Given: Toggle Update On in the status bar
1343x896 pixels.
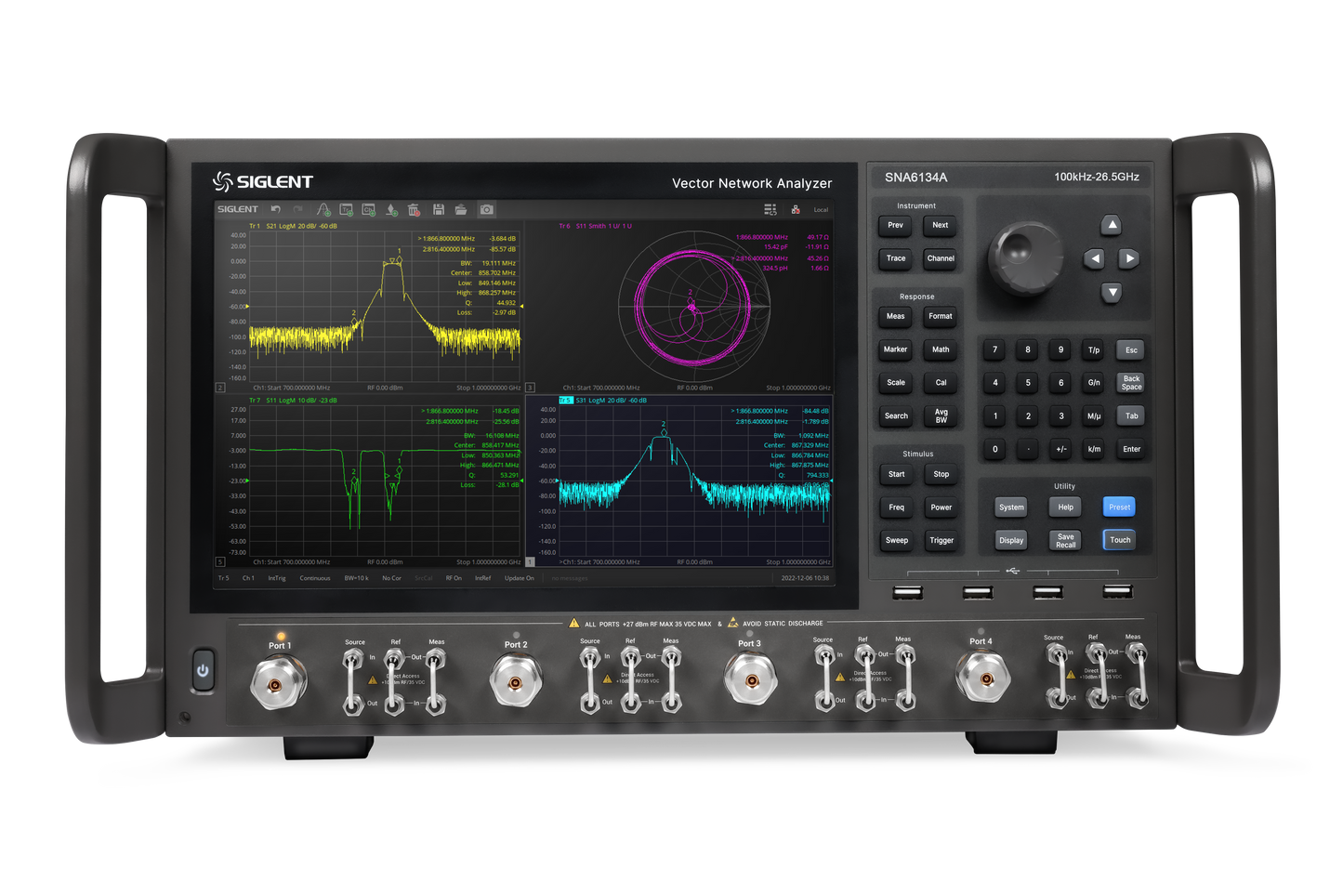Looking at the screenshot, I should (519, 578).
